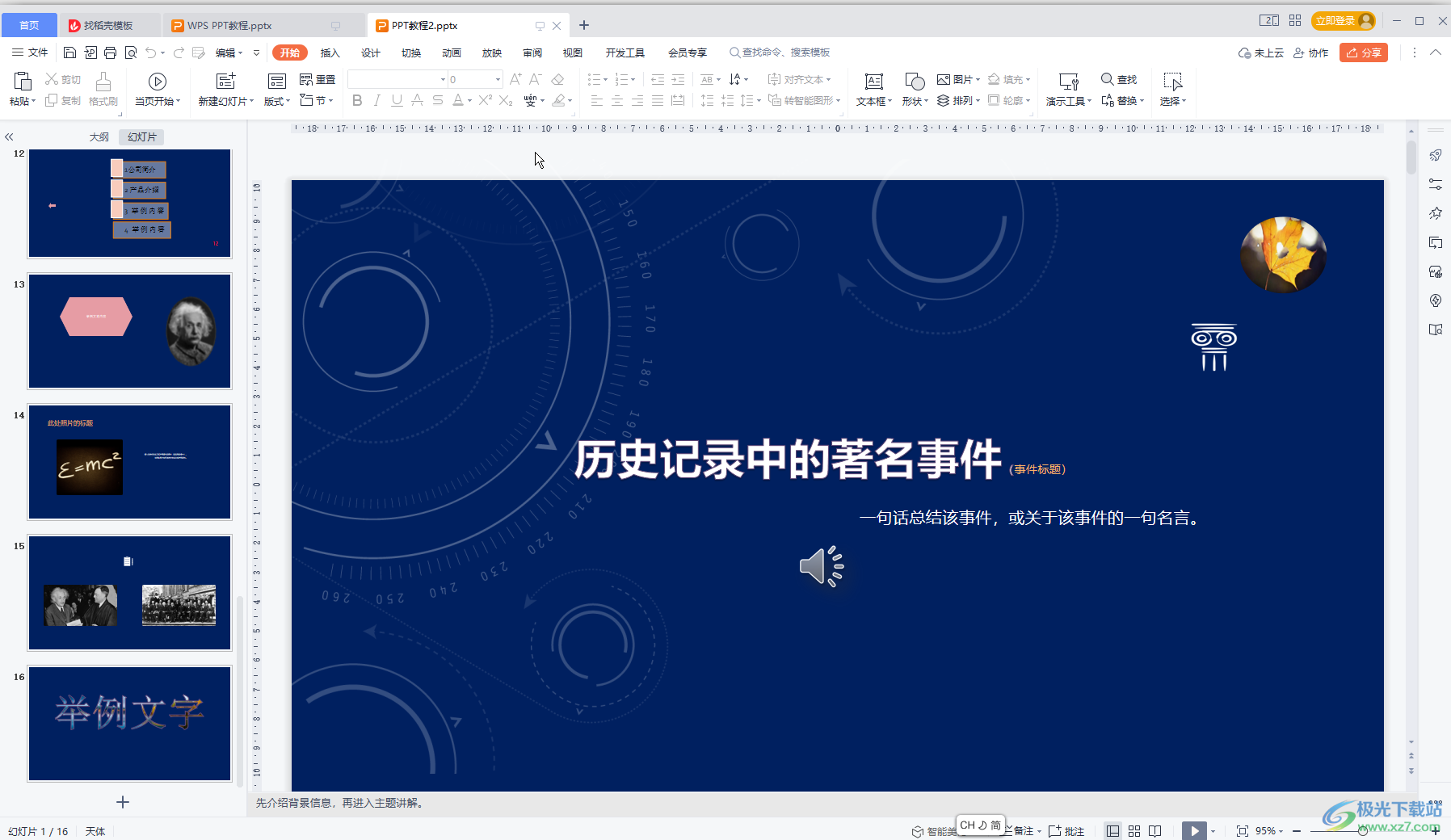
Task: Switch to the Outline (大纲) panel tab
Action: 99,136
